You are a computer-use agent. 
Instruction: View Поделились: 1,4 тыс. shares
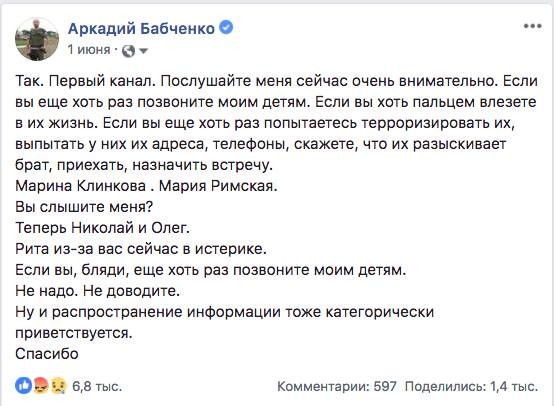click(471, 386)
